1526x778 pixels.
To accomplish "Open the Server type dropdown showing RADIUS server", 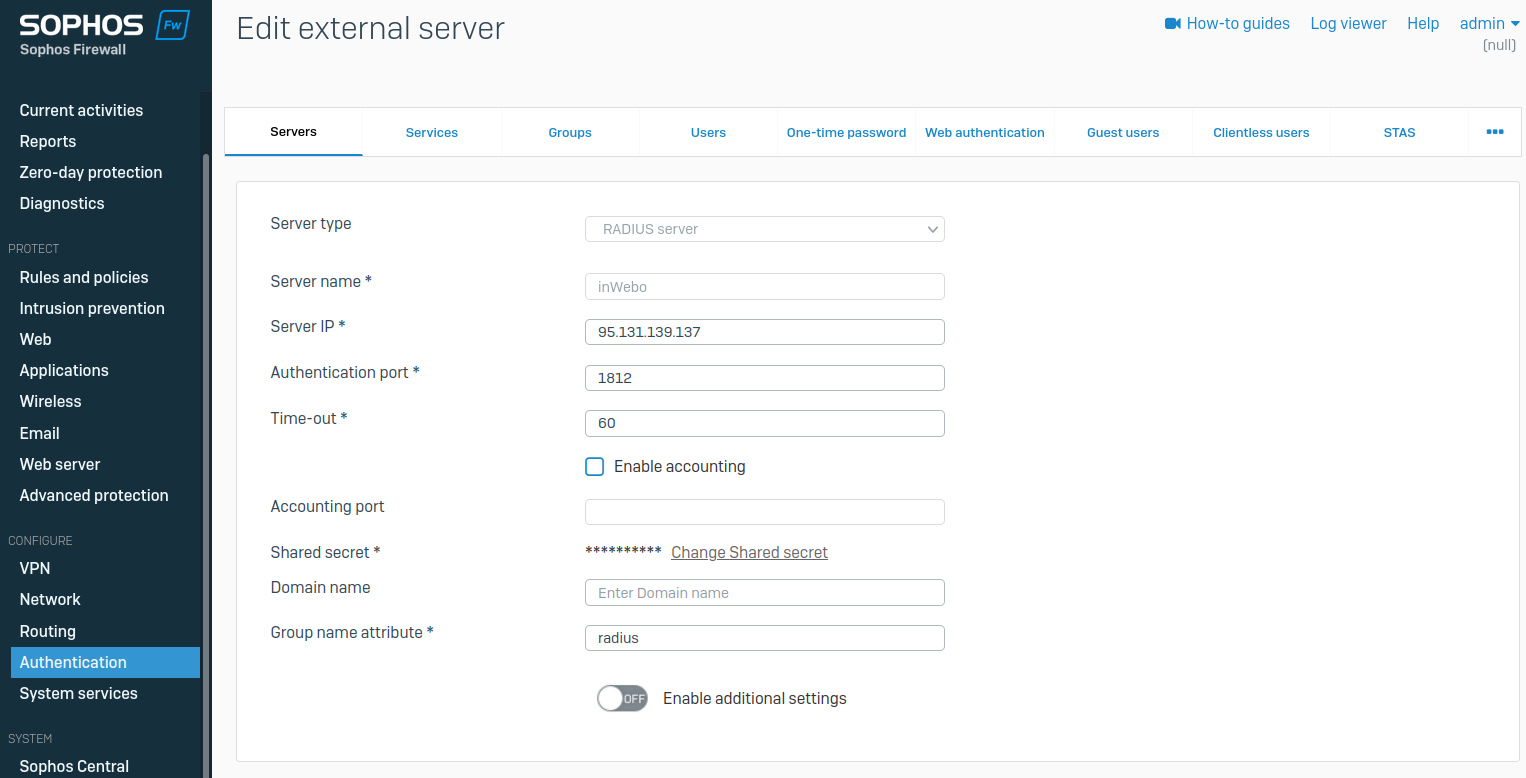I will point(763,229).
